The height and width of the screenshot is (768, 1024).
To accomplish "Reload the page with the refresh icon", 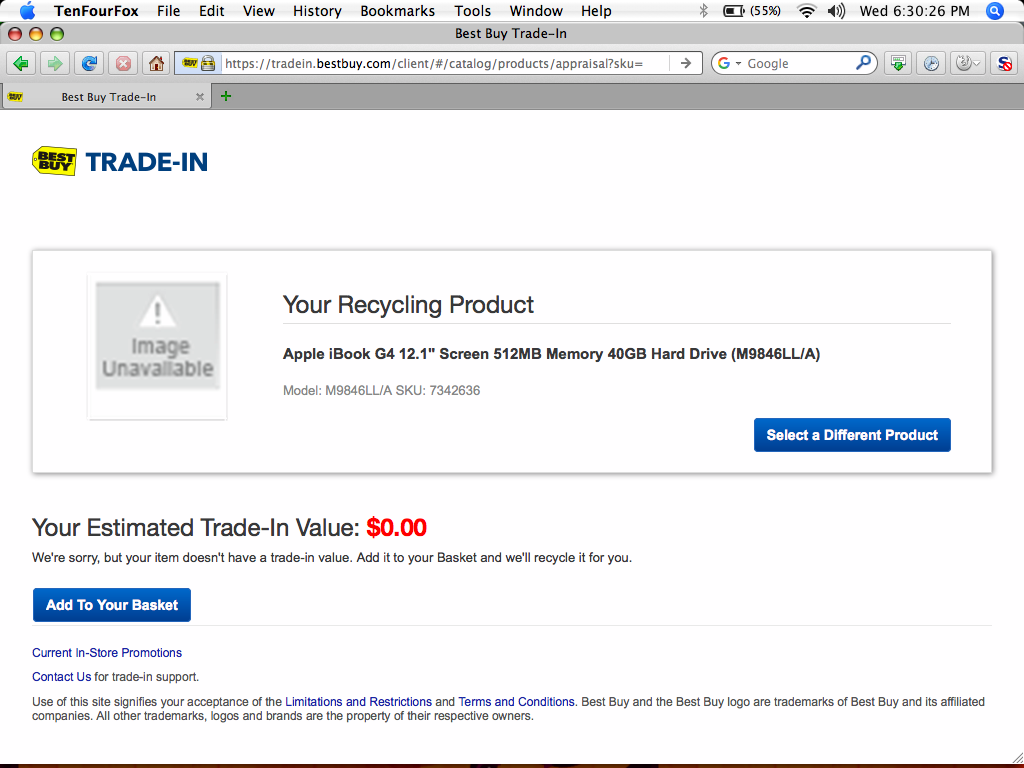I will pyautogui.click(x=89, y=63).
